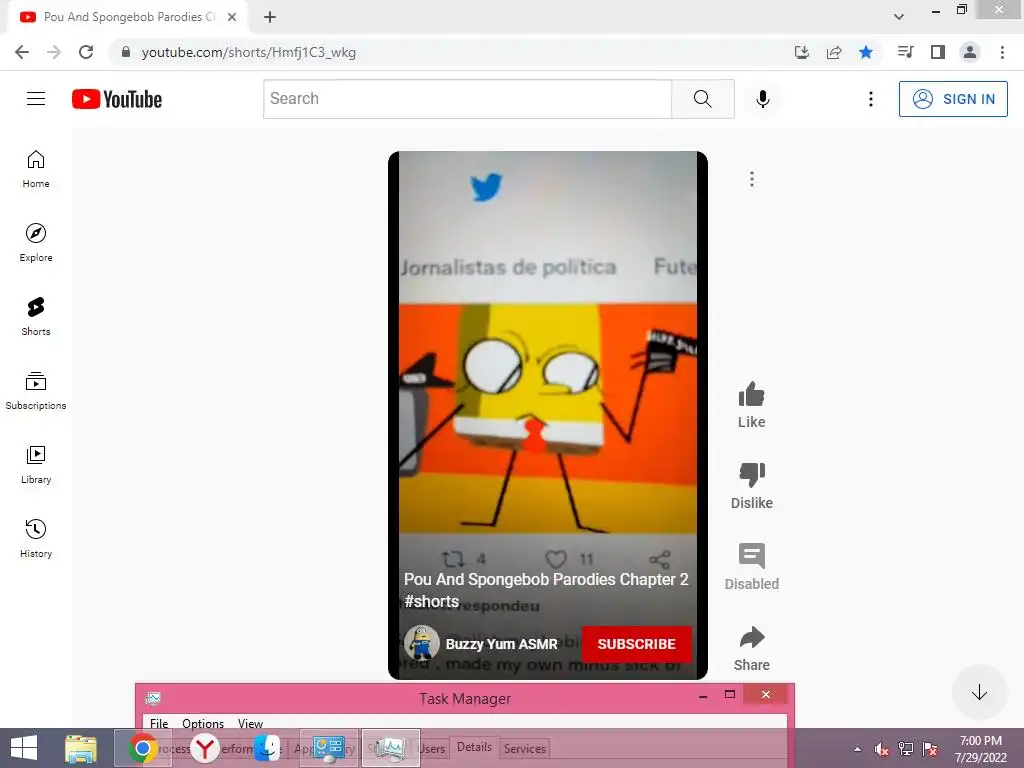Open Subscriptions in the sidebar
Screen dimensions: 1024x768
[36, 391]
